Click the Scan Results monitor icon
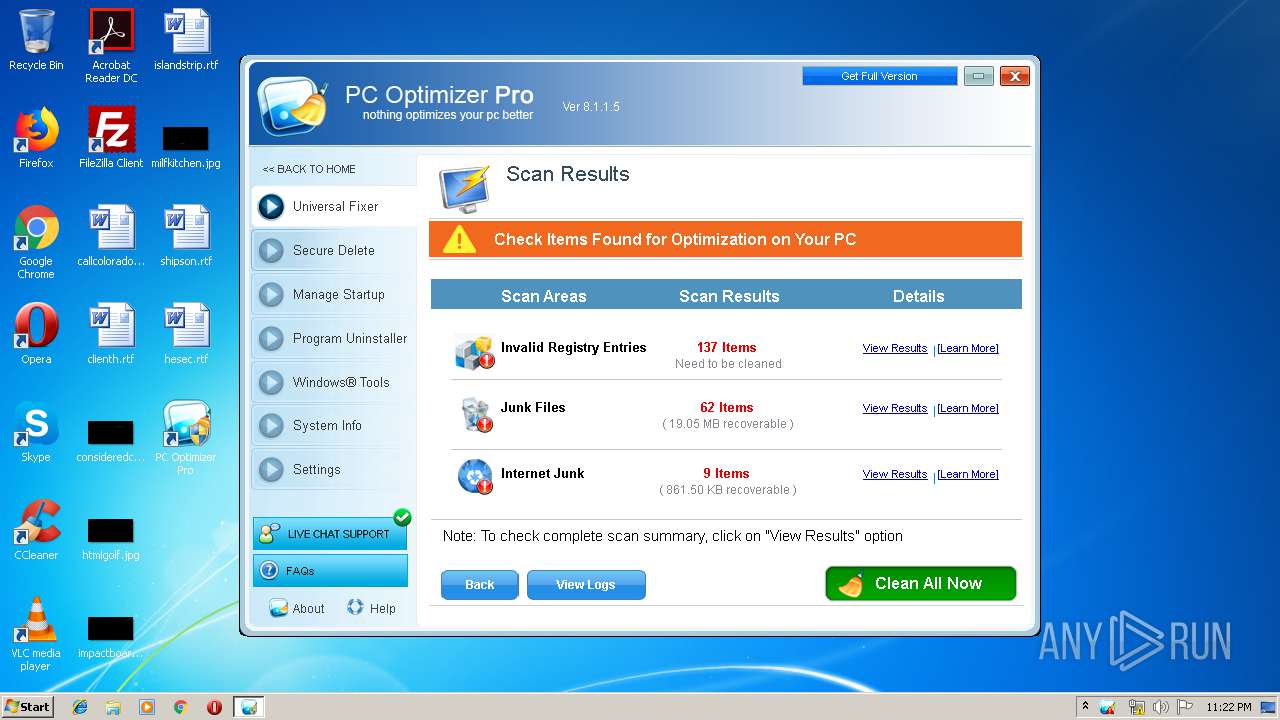This screenshot has height=720, width=1280. 465,188
